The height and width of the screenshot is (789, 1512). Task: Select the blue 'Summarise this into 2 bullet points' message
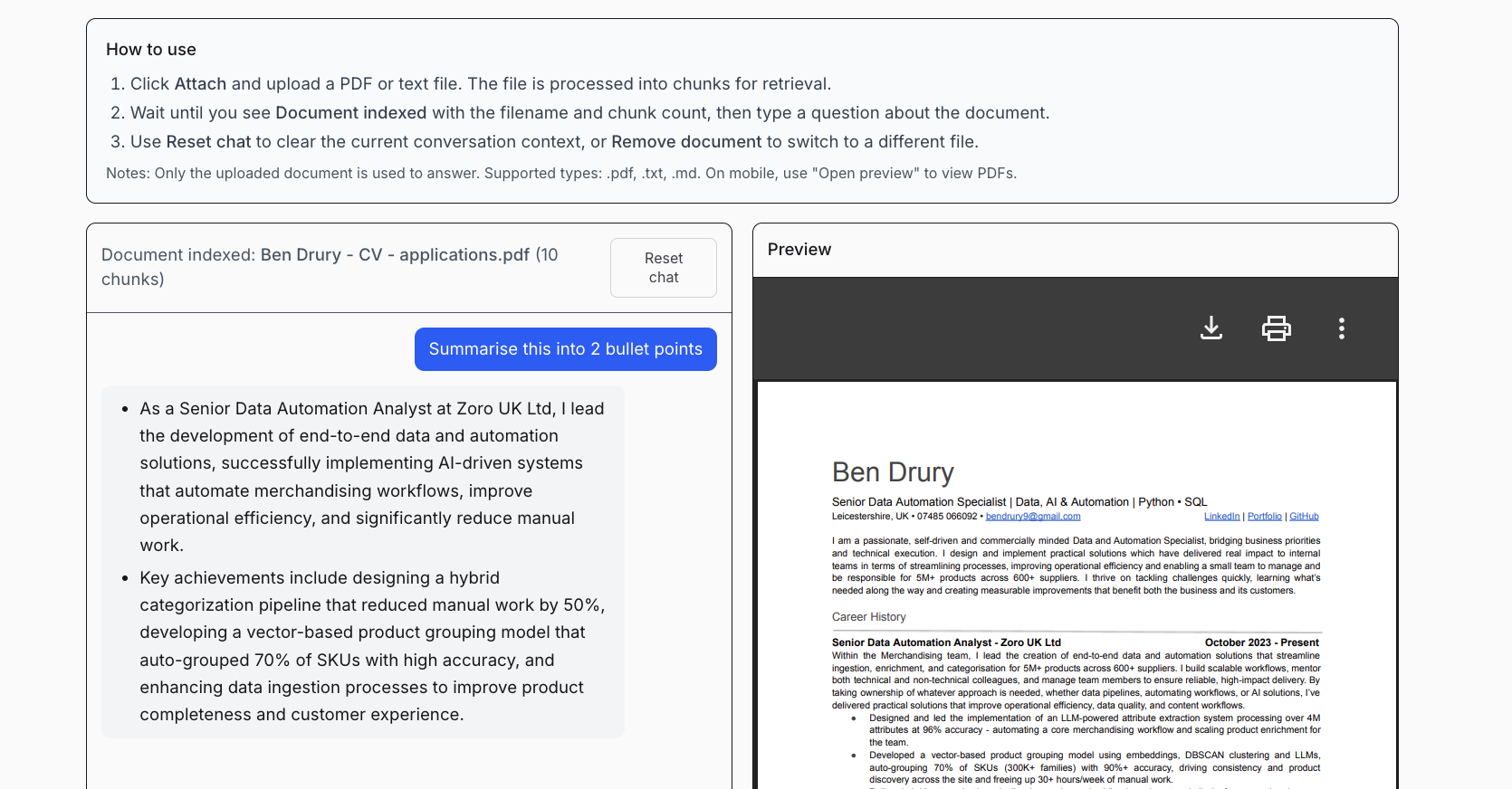coord(565,349)
